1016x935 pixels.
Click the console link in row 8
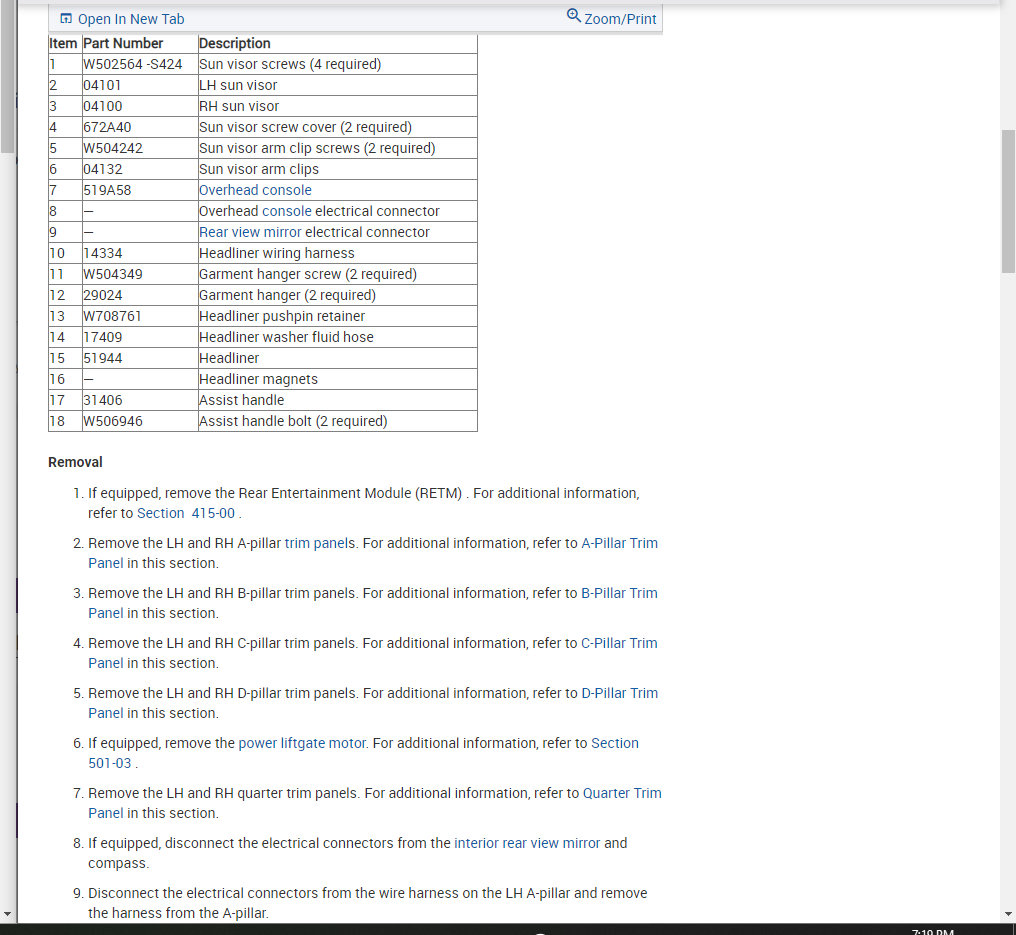click(287, 211)
